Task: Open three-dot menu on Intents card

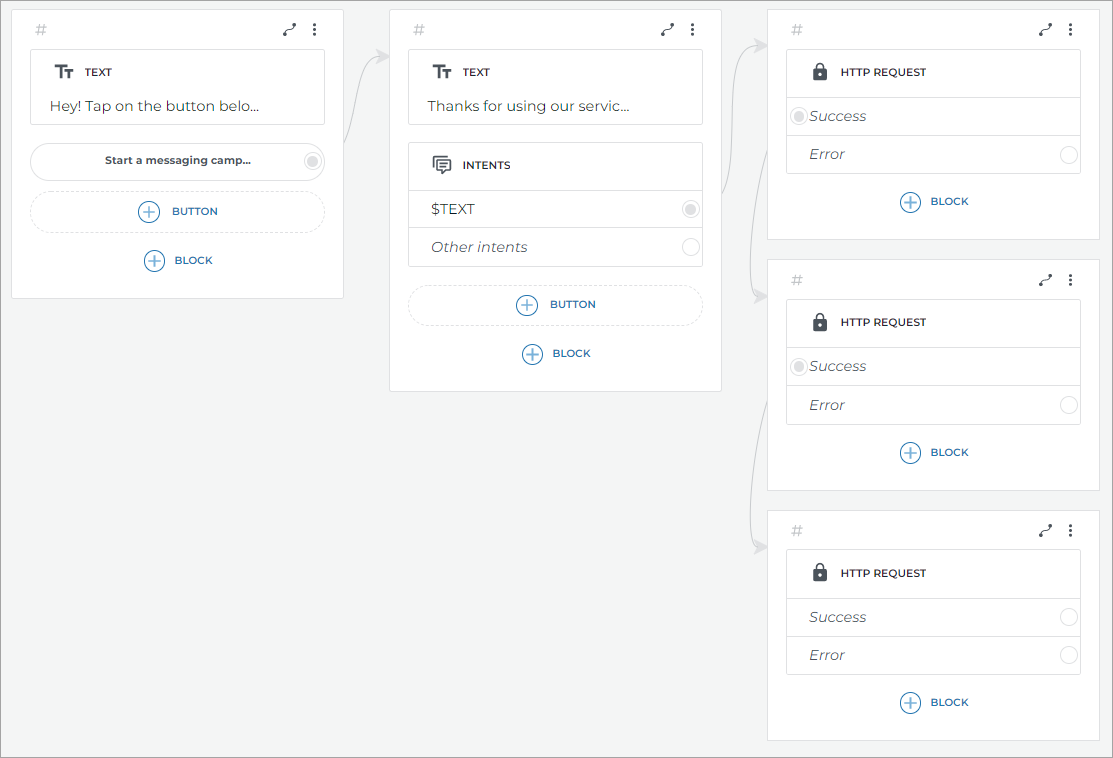Action: pyautogui.click(x=692, y=30)
